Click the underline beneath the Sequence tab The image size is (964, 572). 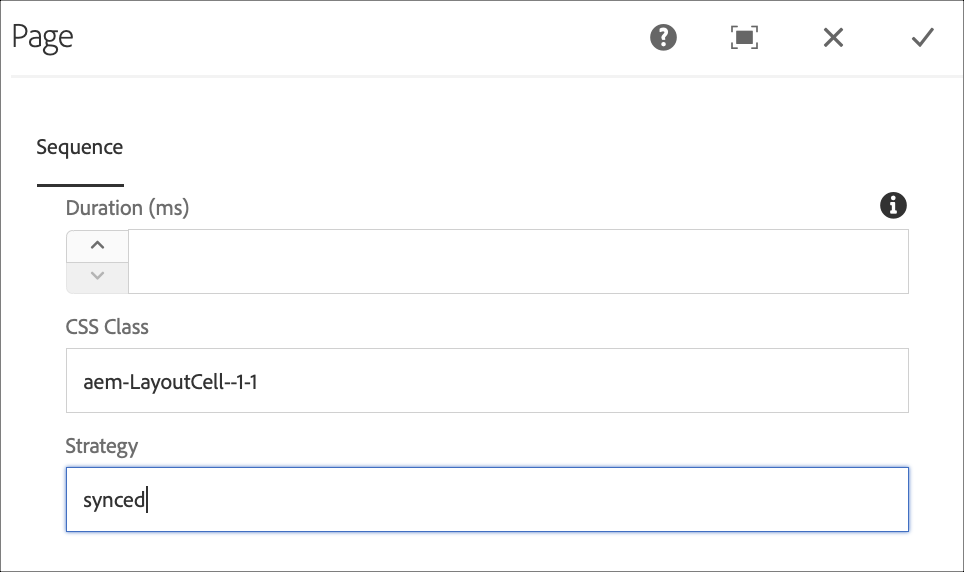coord(80,185)
